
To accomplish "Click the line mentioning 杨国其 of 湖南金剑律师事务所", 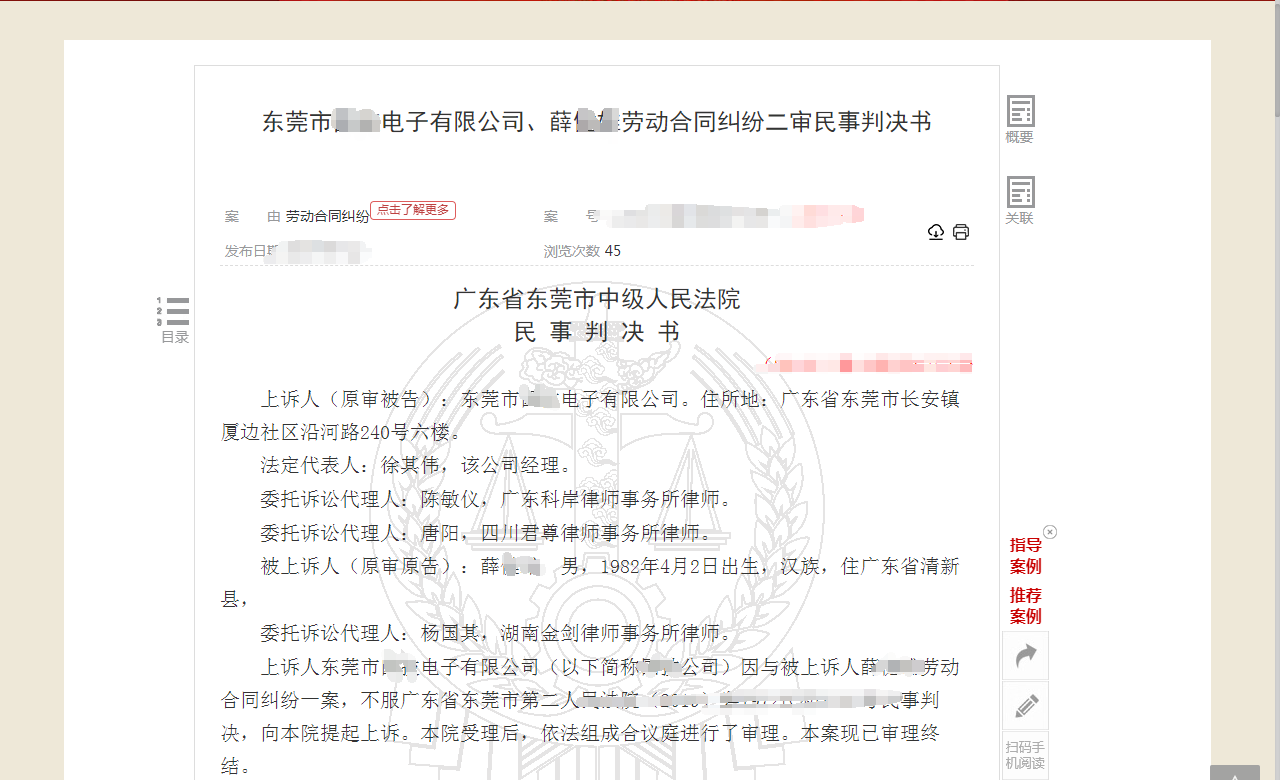I will pyautogui.click(x=496, y=633).
